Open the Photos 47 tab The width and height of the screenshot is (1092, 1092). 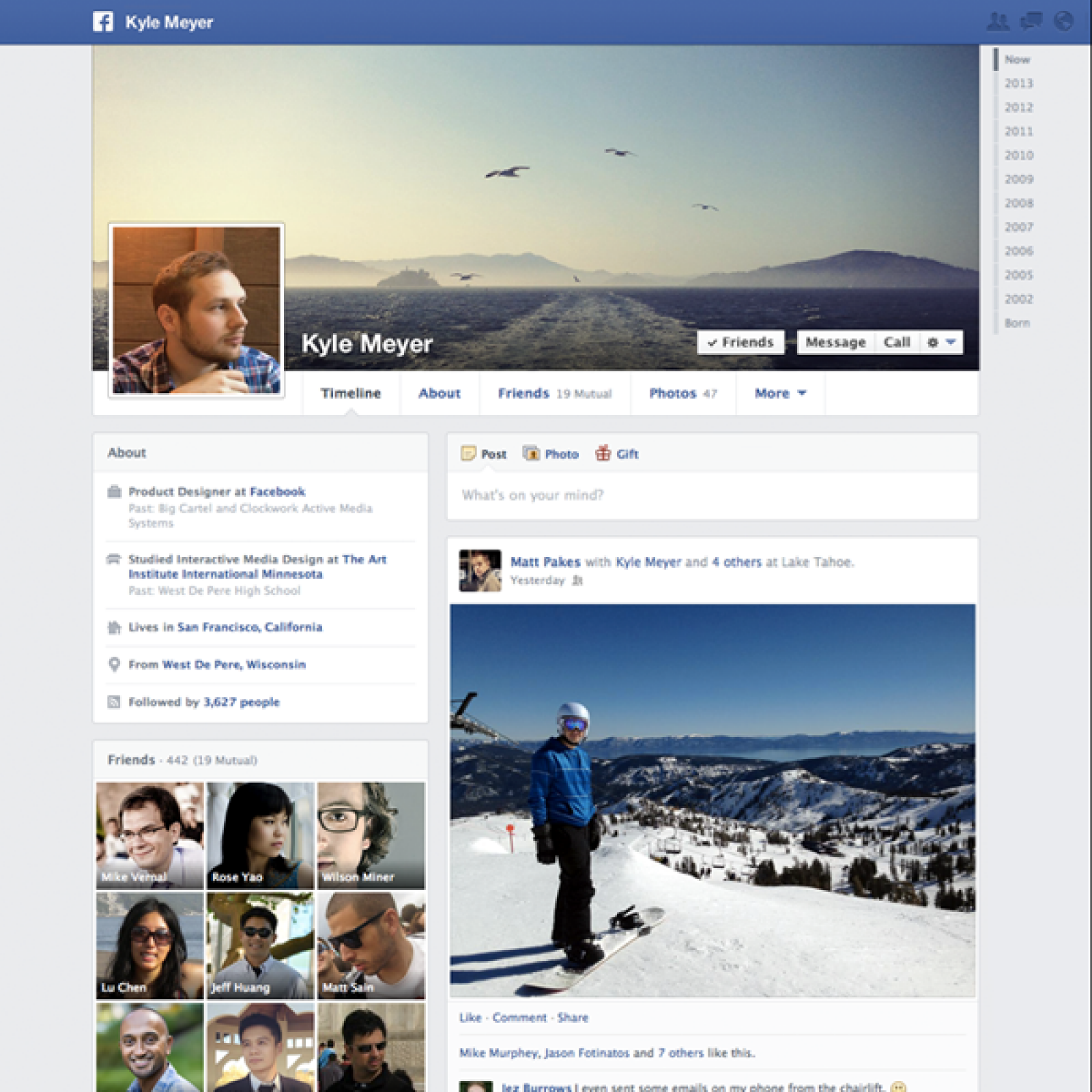pos(683,393)
